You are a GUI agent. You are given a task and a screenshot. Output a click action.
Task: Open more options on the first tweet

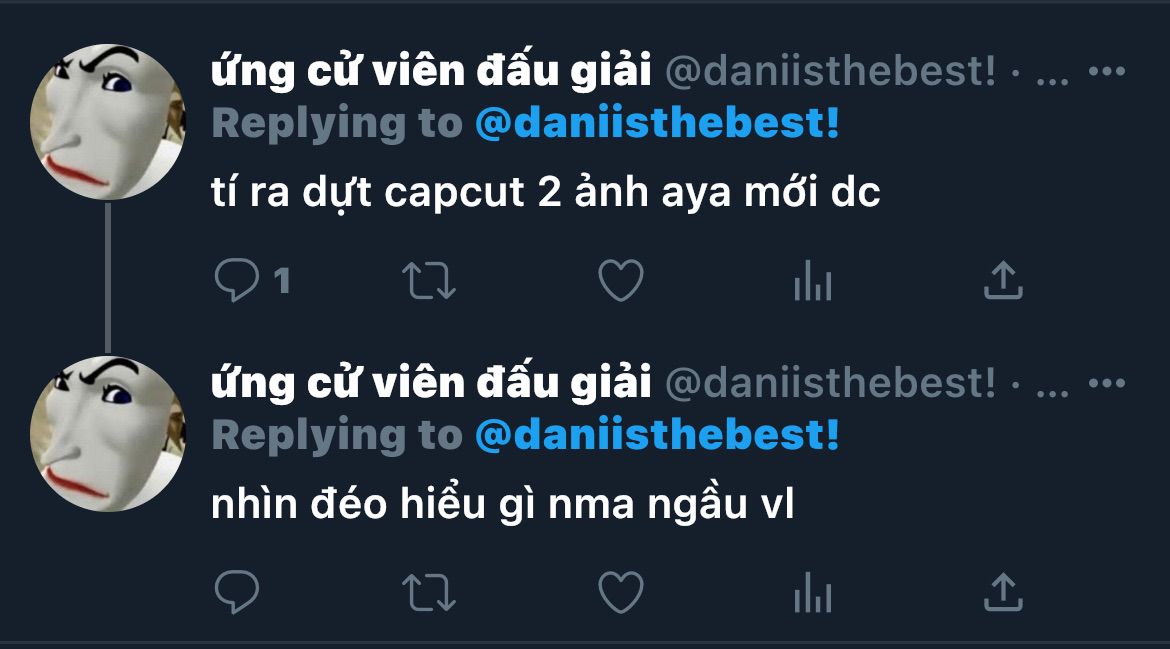[x=1107, y=72]
